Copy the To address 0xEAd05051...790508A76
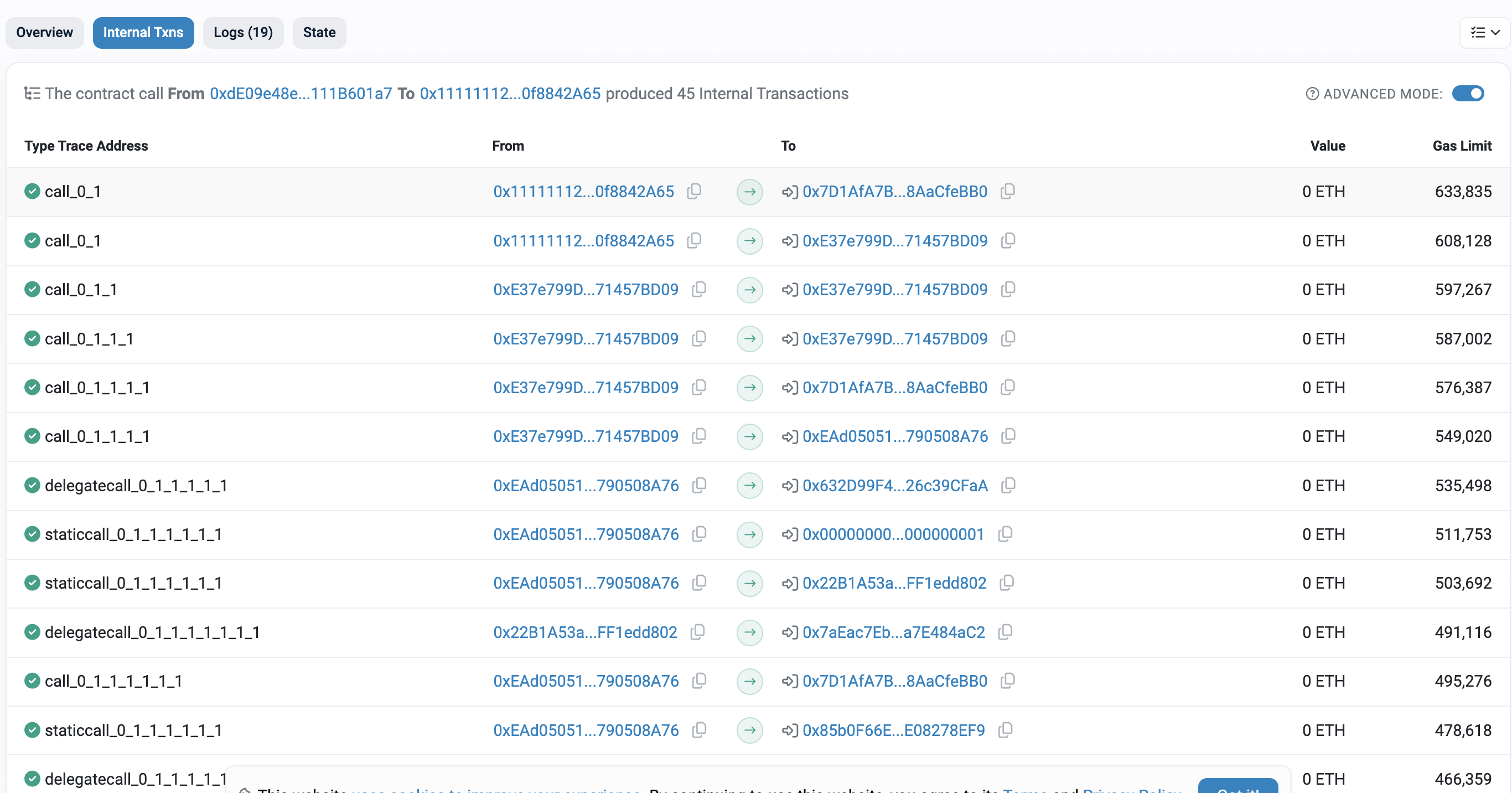 point(1008,436)
